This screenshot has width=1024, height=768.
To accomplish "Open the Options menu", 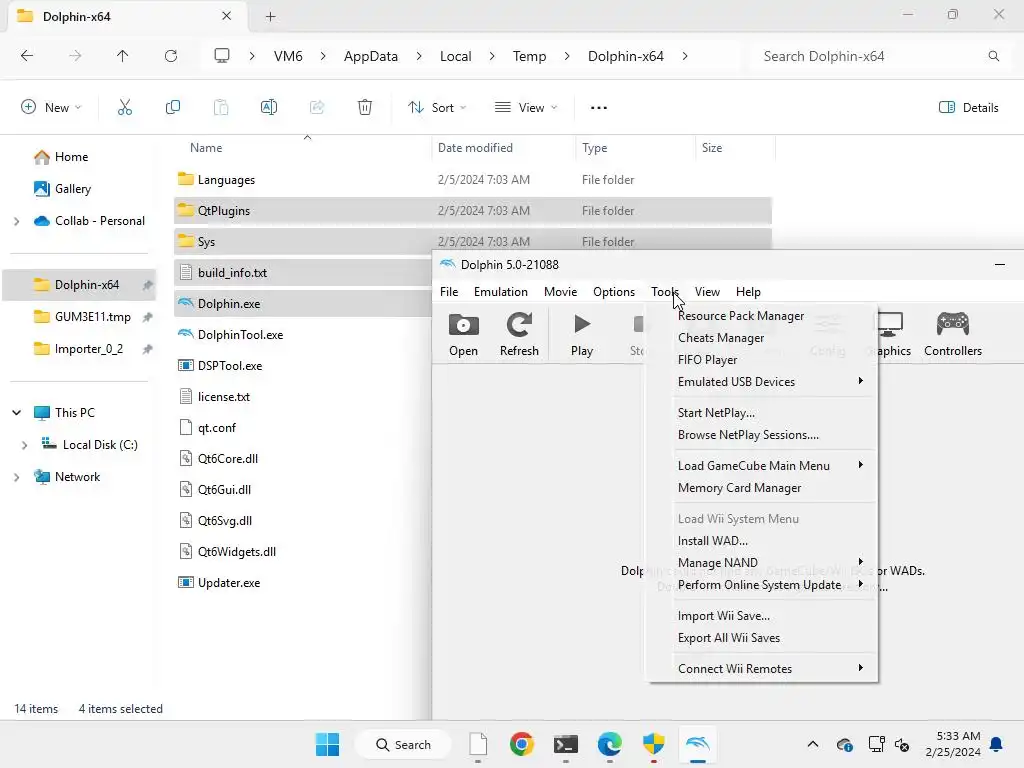I will [614, 292].
